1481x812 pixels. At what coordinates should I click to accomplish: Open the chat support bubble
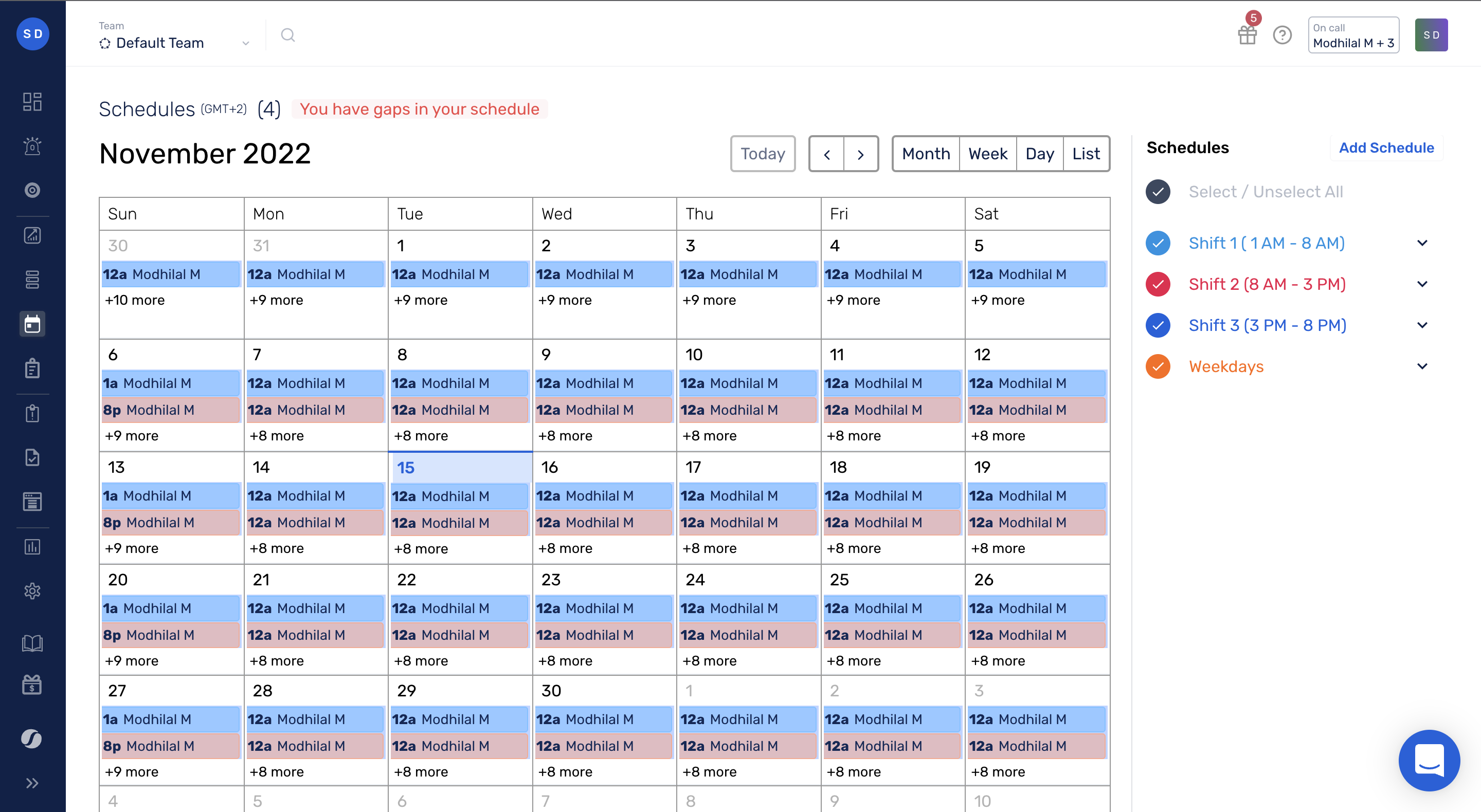coord(1429,760)
